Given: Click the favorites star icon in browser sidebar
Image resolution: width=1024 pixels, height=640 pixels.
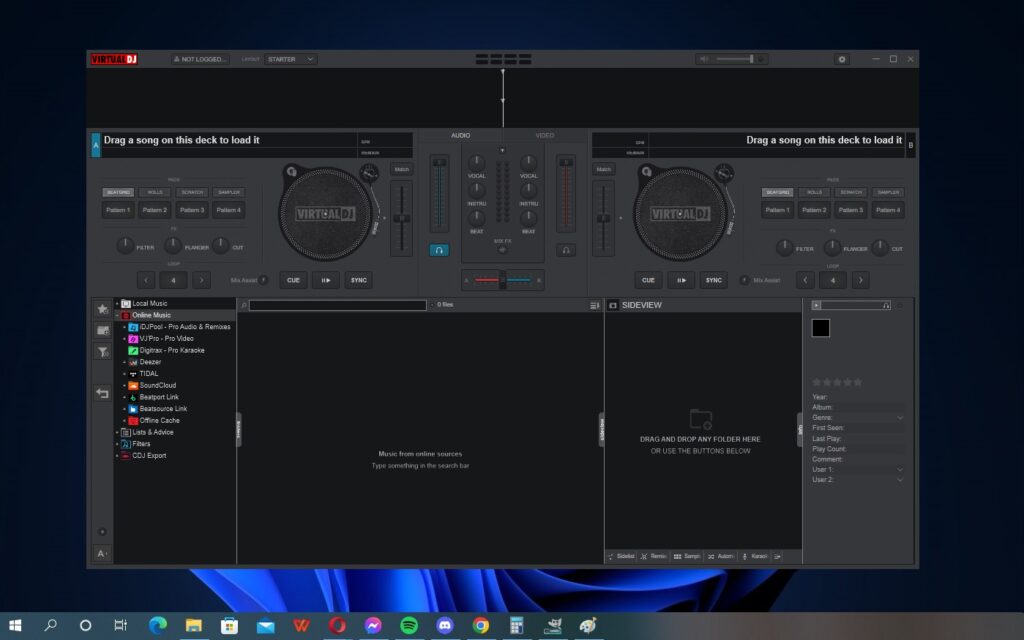Looking at the screenshot, I should tap(103, 309).
